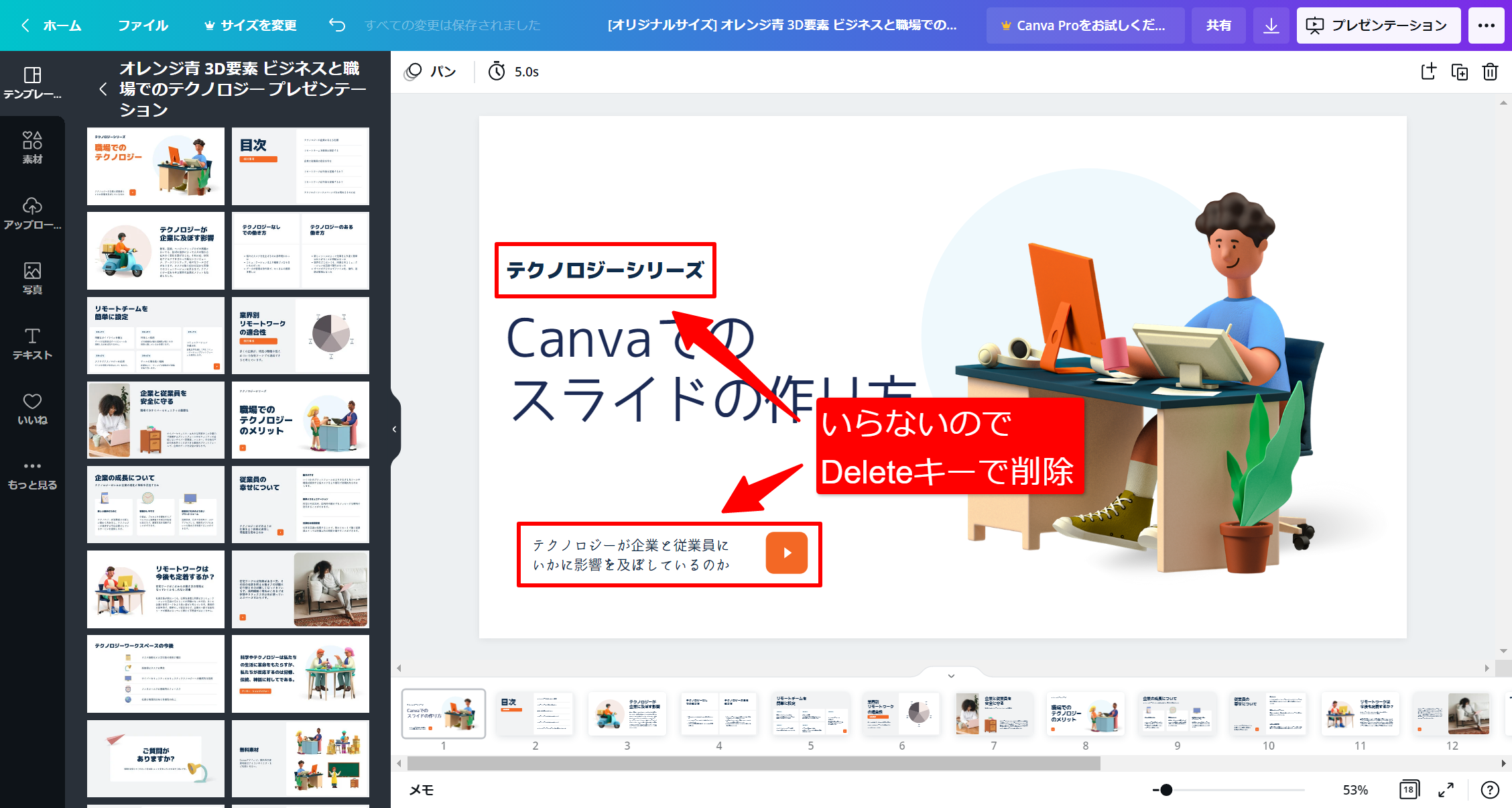Click the orange play arrow button on the slide
The height and width of the screenshot is (808, 1512).
pos(787,553)
